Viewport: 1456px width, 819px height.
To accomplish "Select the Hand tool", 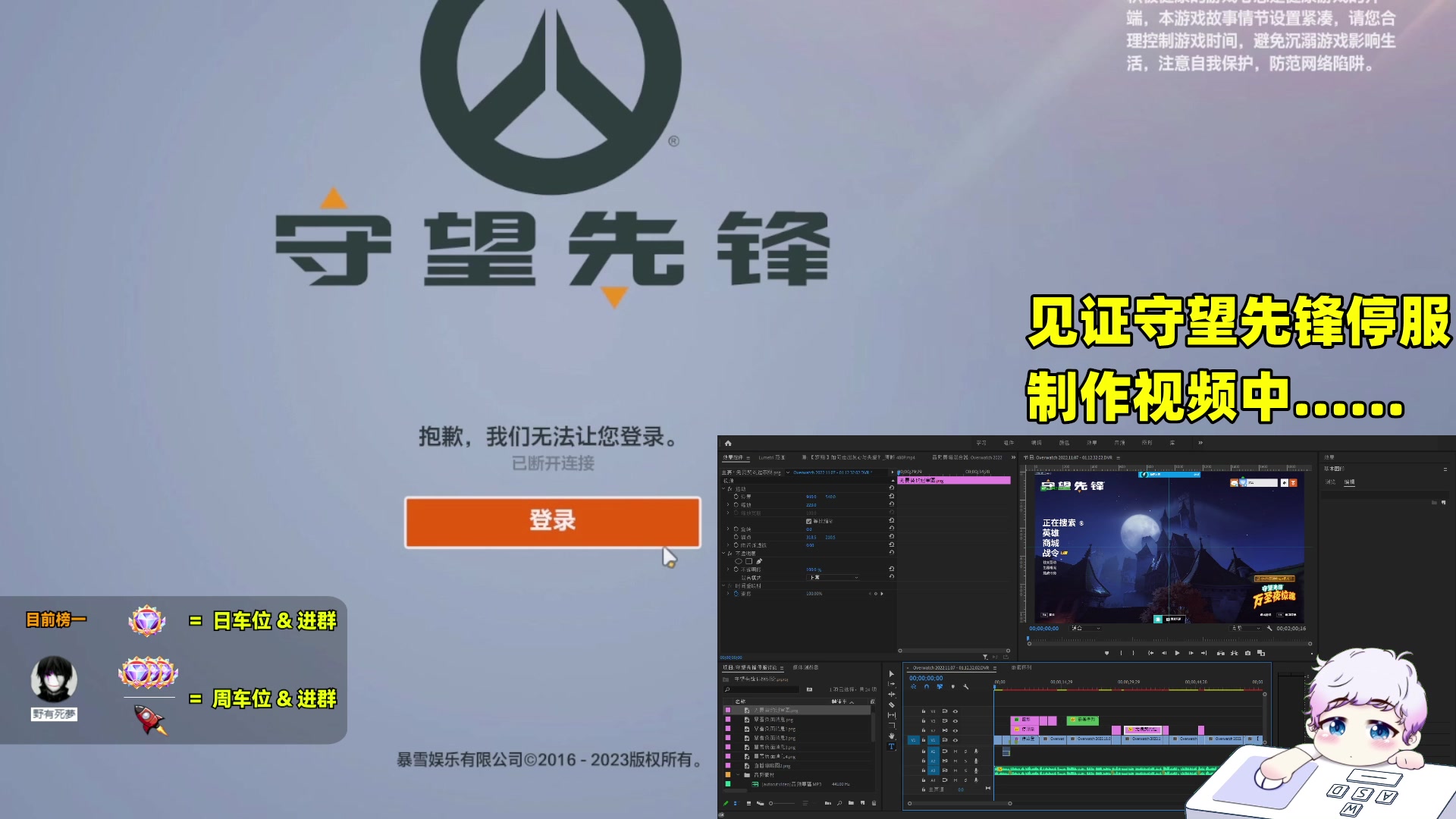I will (x=891, y=736).
